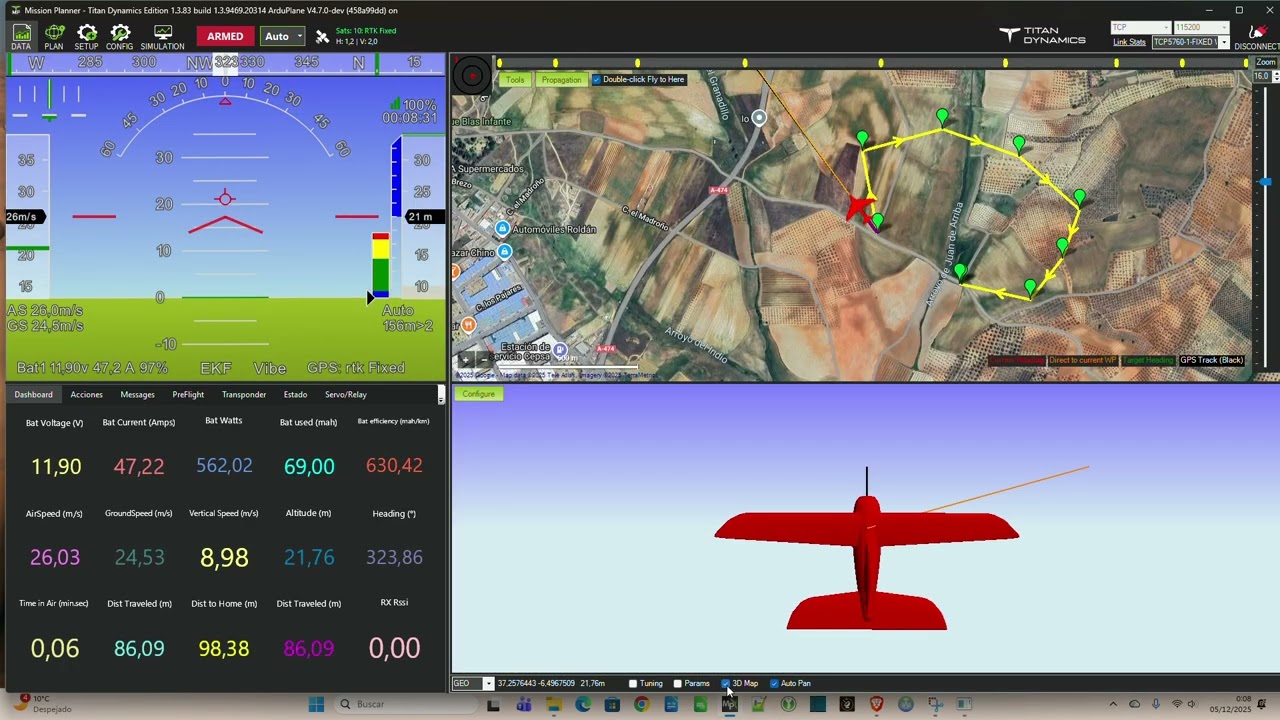
Task: Uncheck the Auto Pan checkbox
Action: (774, 684)
